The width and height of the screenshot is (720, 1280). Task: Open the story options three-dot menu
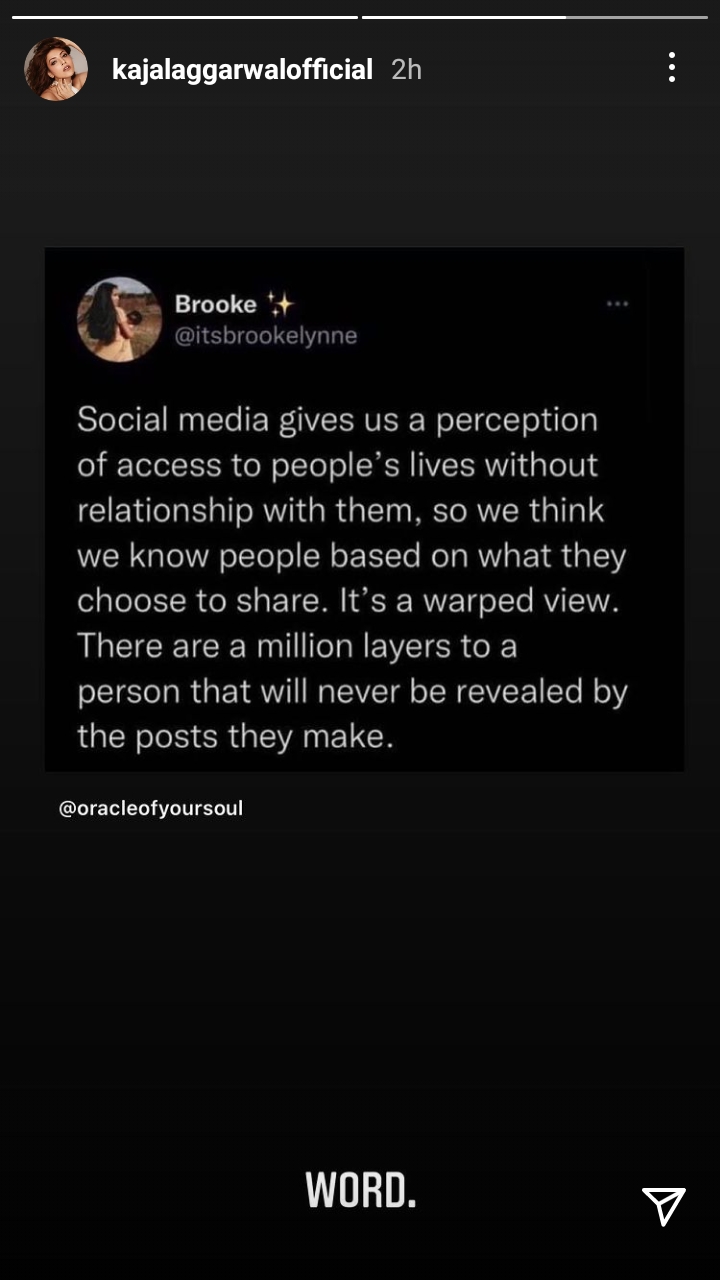[x=672, y=68]
